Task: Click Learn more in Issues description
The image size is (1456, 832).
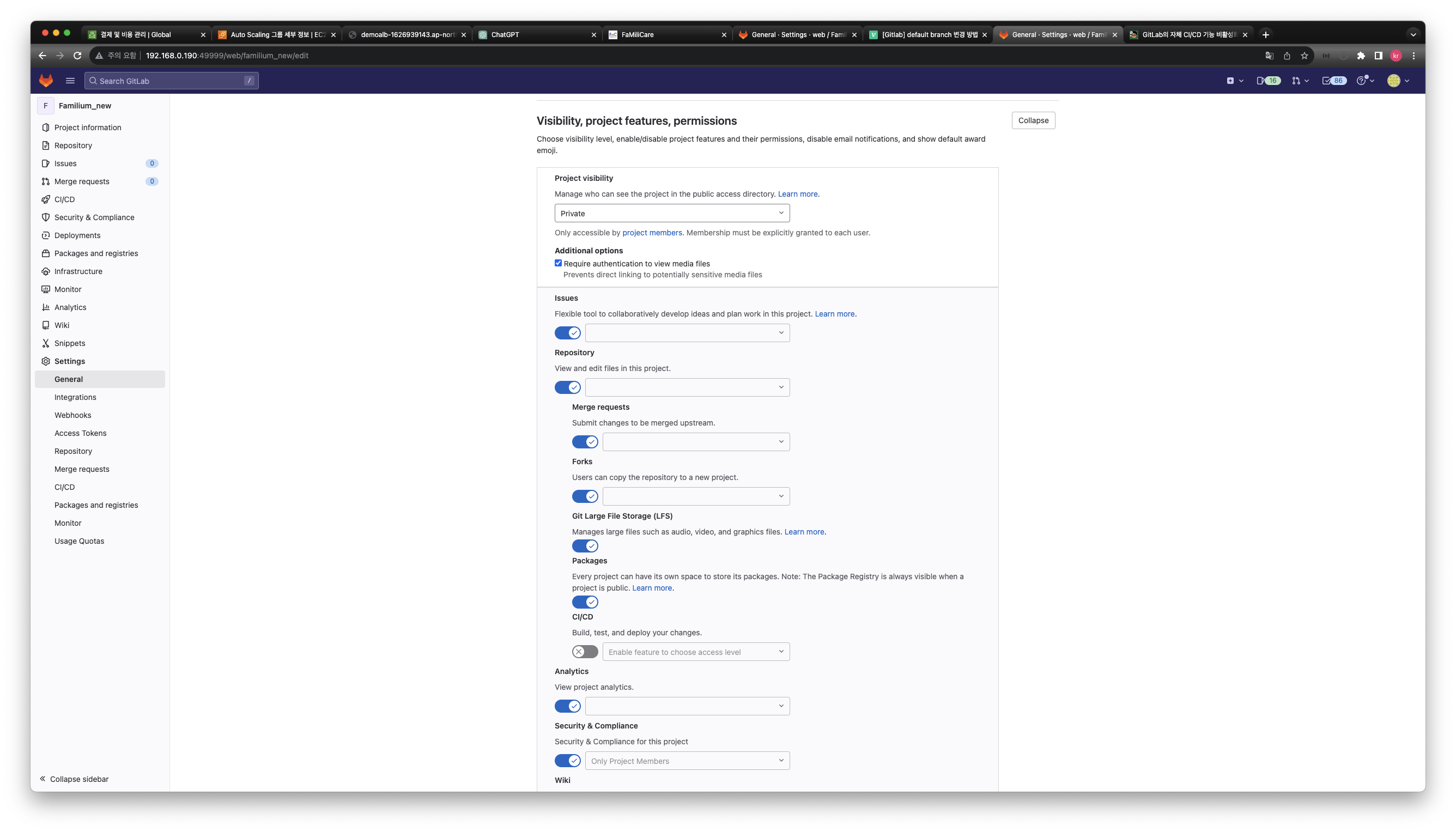Action: (x=835, y=314)
